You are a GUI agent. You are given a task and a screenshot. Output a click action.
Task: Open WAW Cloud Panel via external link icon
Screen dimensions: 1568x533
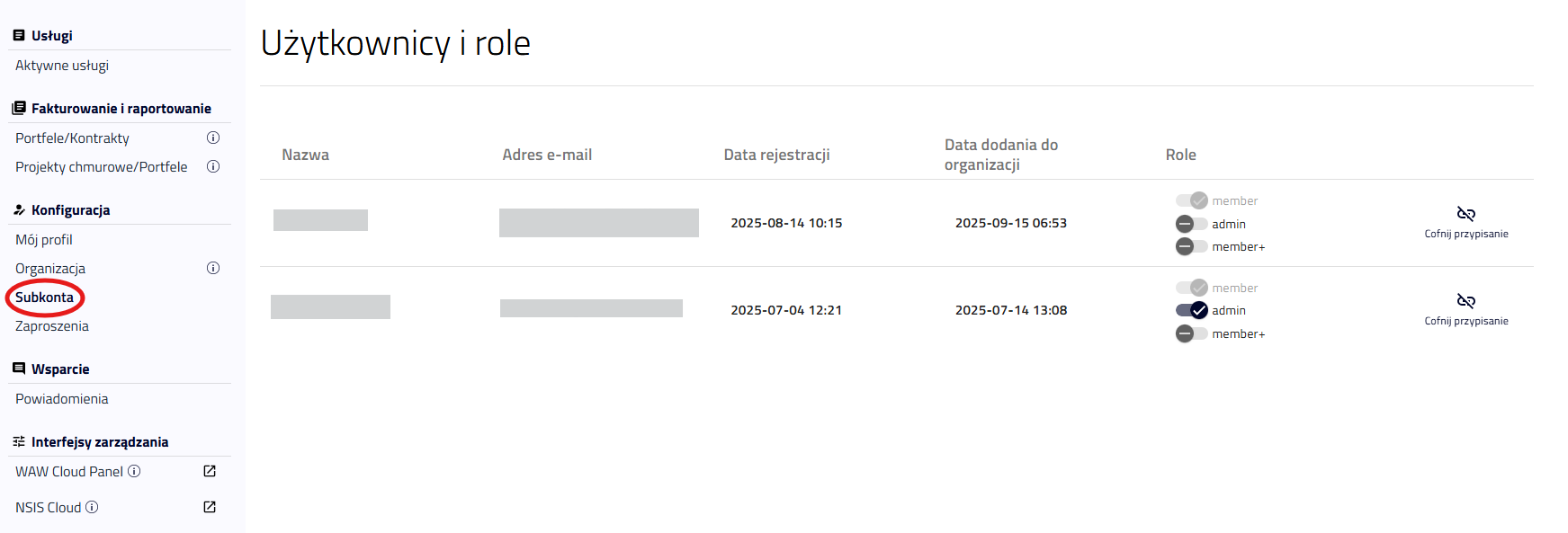coord(209,471)
